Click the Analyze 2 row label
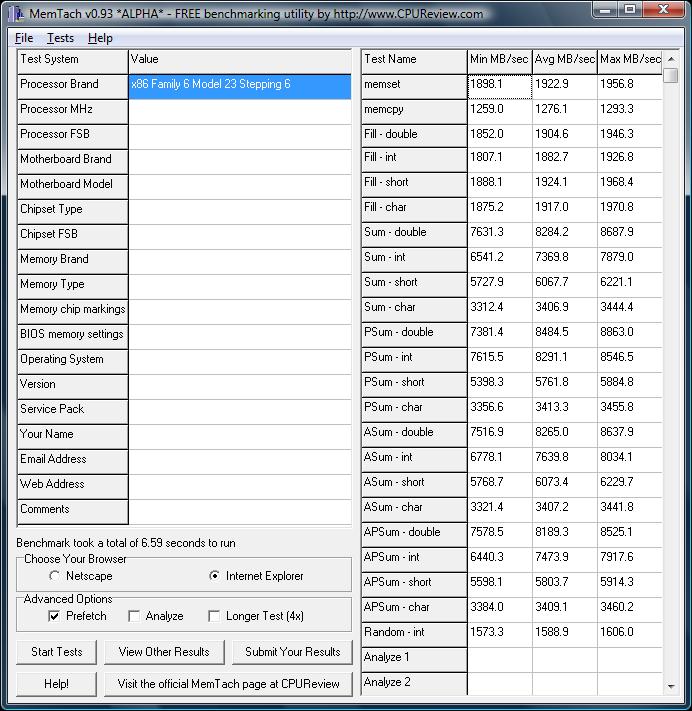This screenshot has height=711, width=692. pyautogui.click(x=414, y=684)
